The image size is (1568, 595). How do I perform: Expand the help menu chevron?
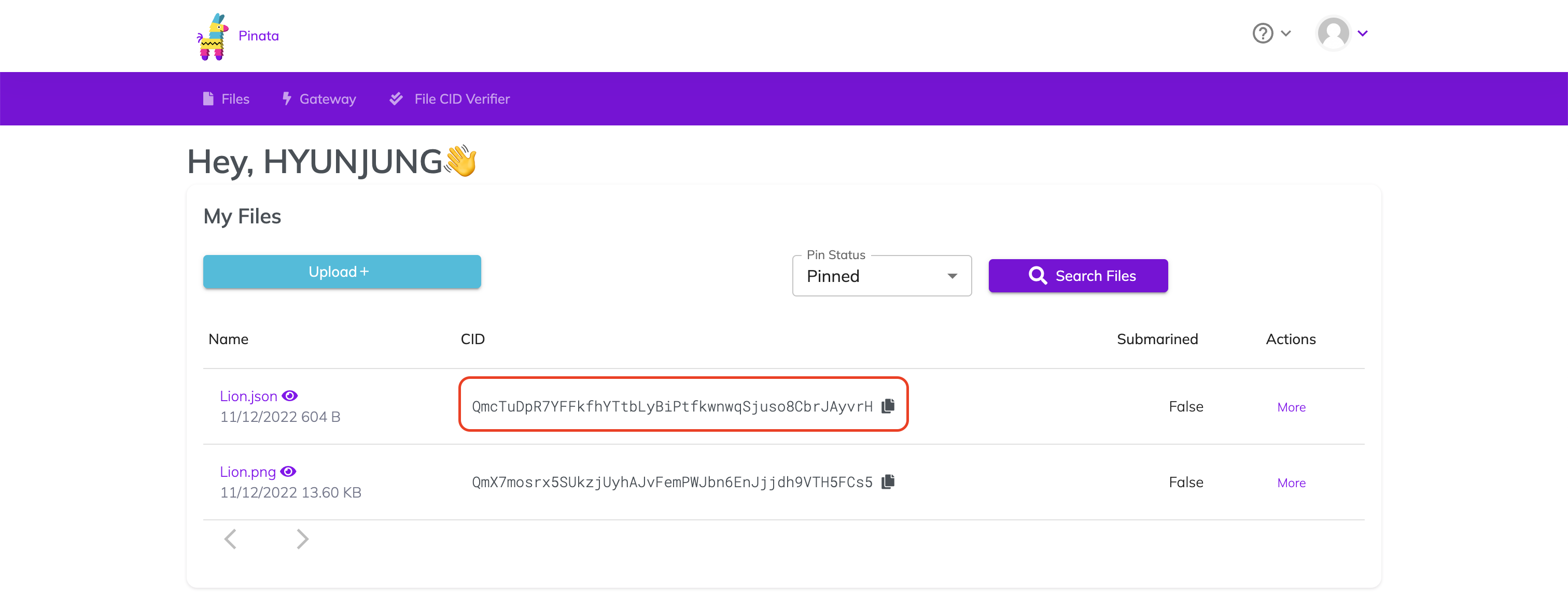point(1285,34)
